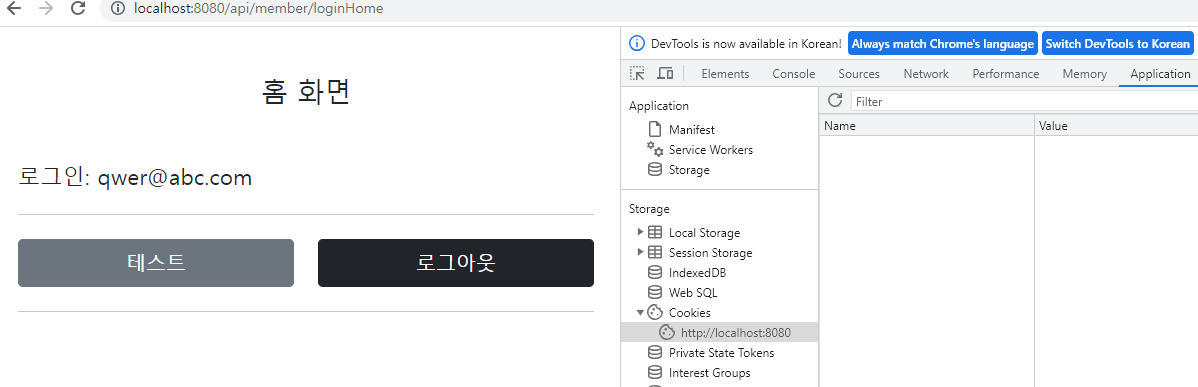Click the gray 테스트 button
1198x387 pixels.
click(156, 263)
